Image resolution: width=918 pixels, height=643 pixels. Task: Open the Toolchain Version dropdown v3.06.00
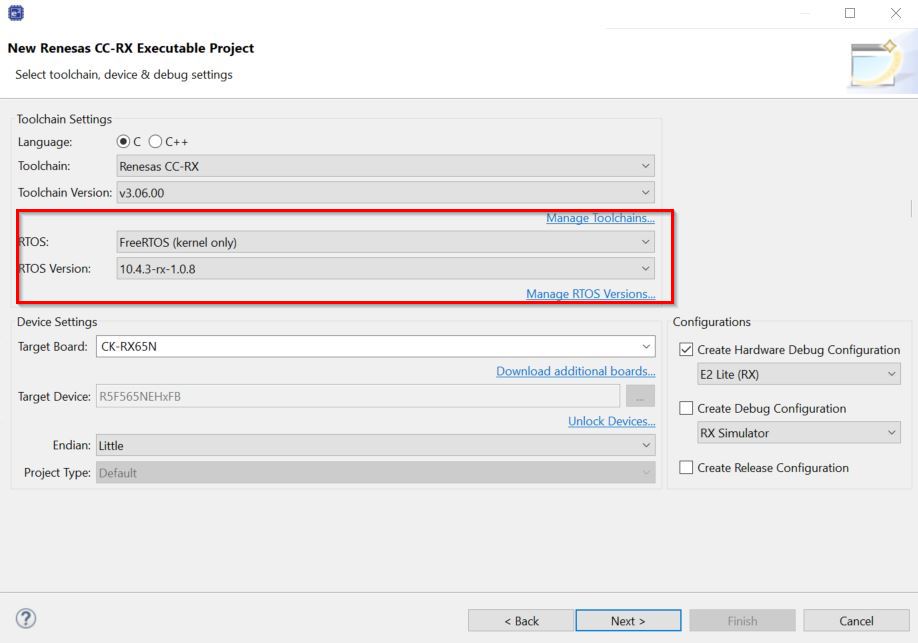385,193
